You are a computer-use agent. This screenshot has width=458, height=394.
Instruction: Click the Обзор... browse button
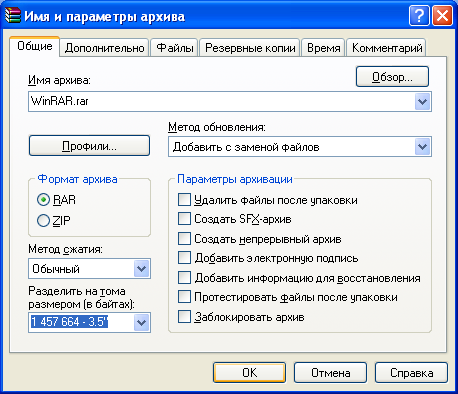392,77
